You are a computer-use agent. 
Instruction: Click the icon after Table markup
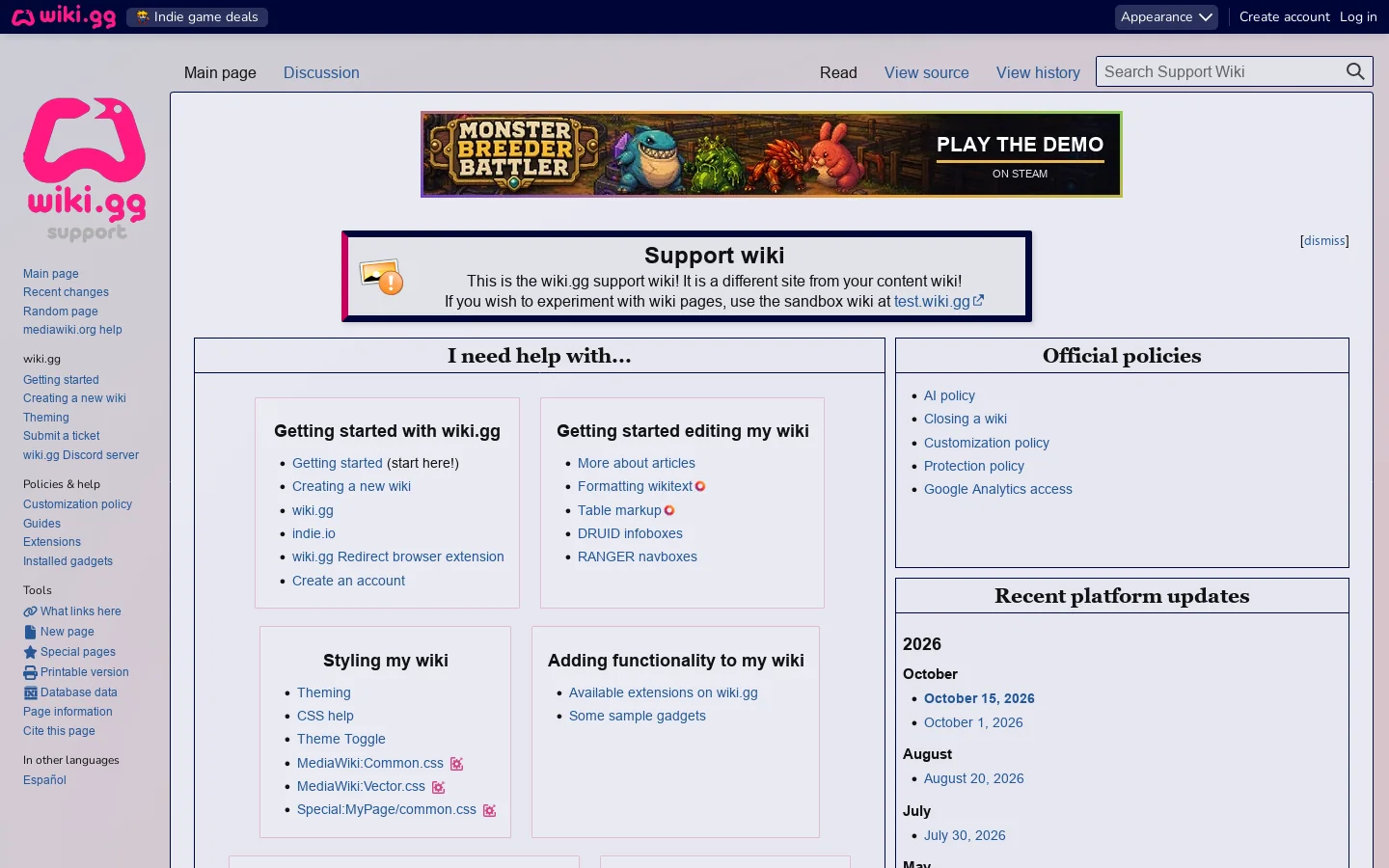[669, 510]
